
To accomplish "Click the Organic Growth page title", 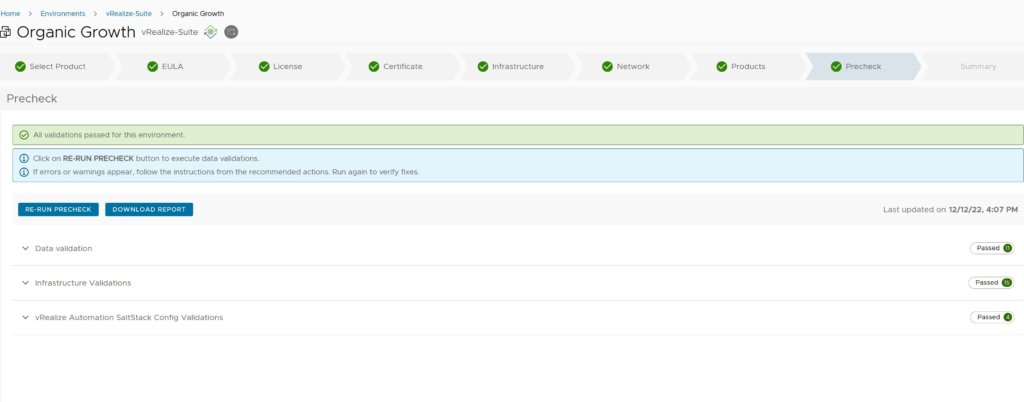I will [76, 32].
